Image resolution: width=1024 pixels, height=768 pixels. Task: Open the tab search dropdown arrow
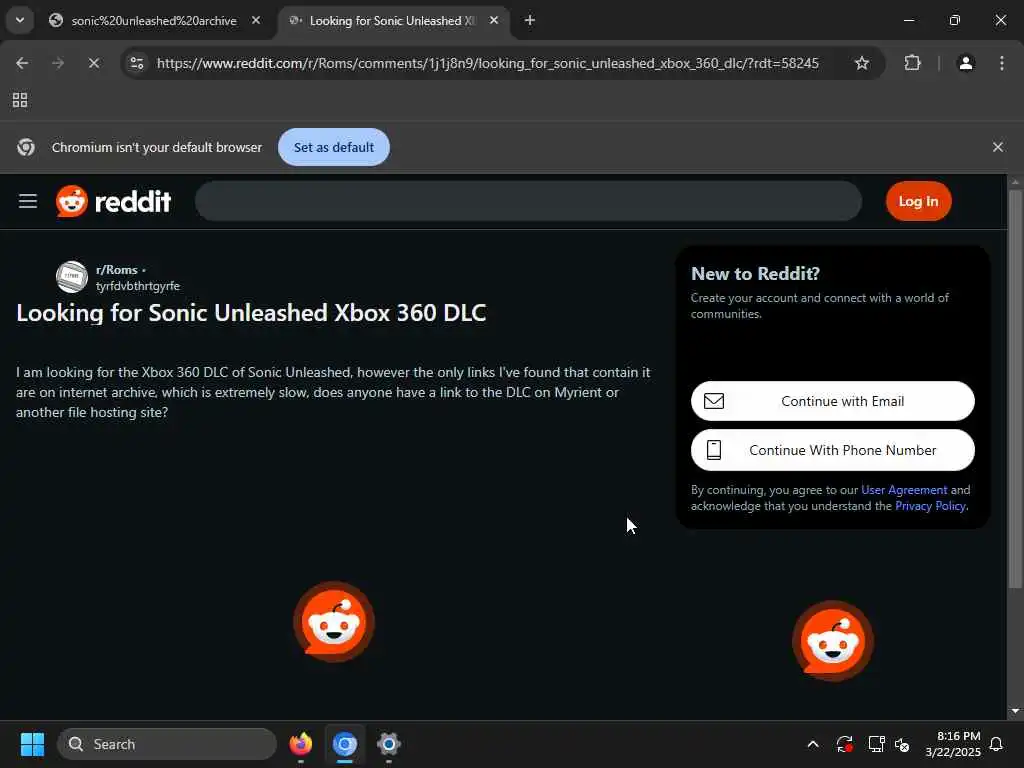pyautogui.click(x=20, y=20)
